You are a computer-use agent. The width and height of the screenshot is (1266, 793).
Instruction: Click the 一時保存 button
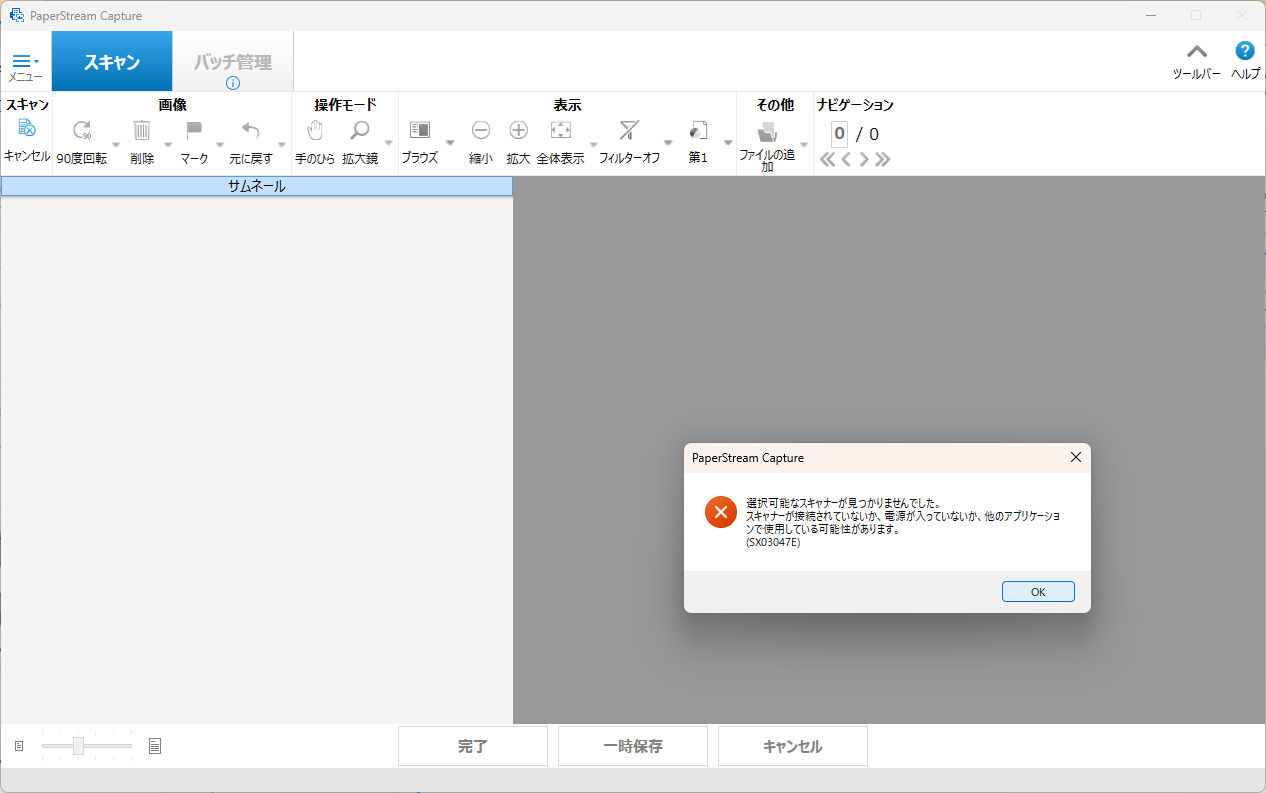633,746
